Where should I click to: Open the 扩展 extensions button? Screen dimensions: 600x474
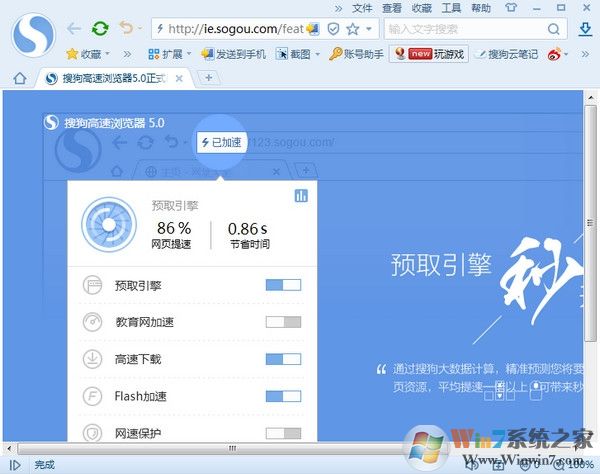[x=165, y=54]
